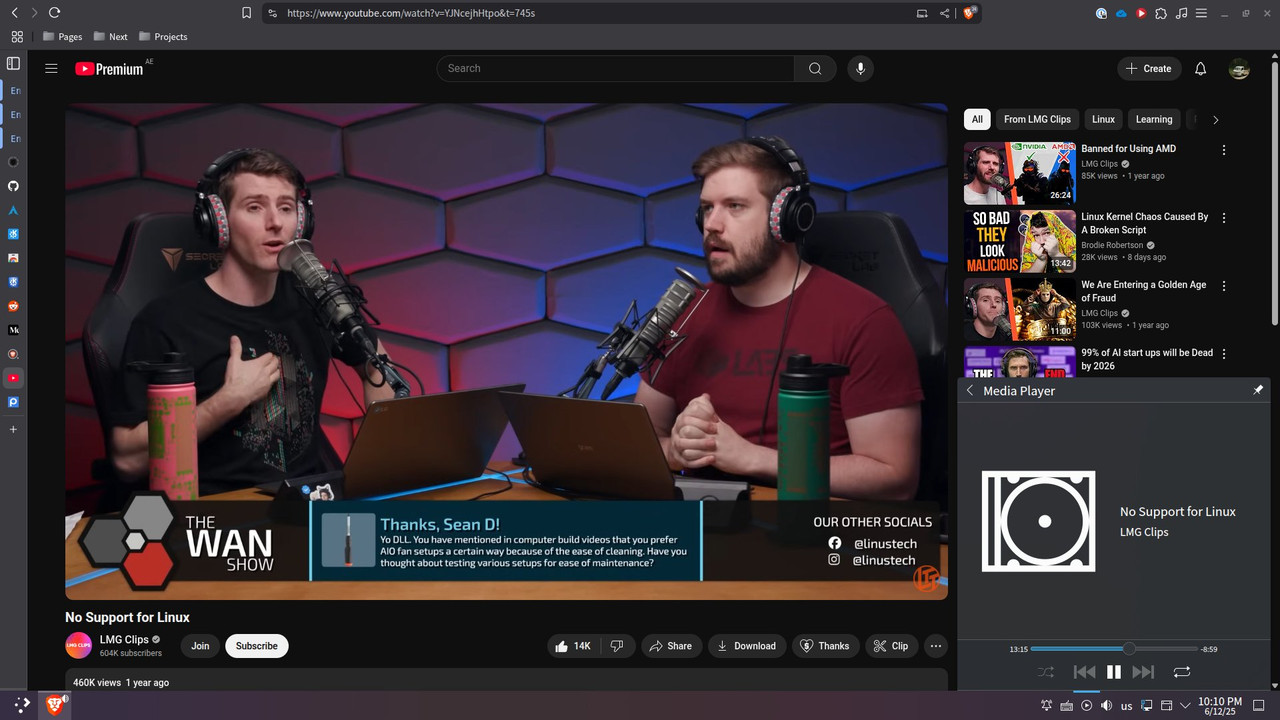
Task: Open the browser extensions puzzle icon
Action: tap(1161, 13)
